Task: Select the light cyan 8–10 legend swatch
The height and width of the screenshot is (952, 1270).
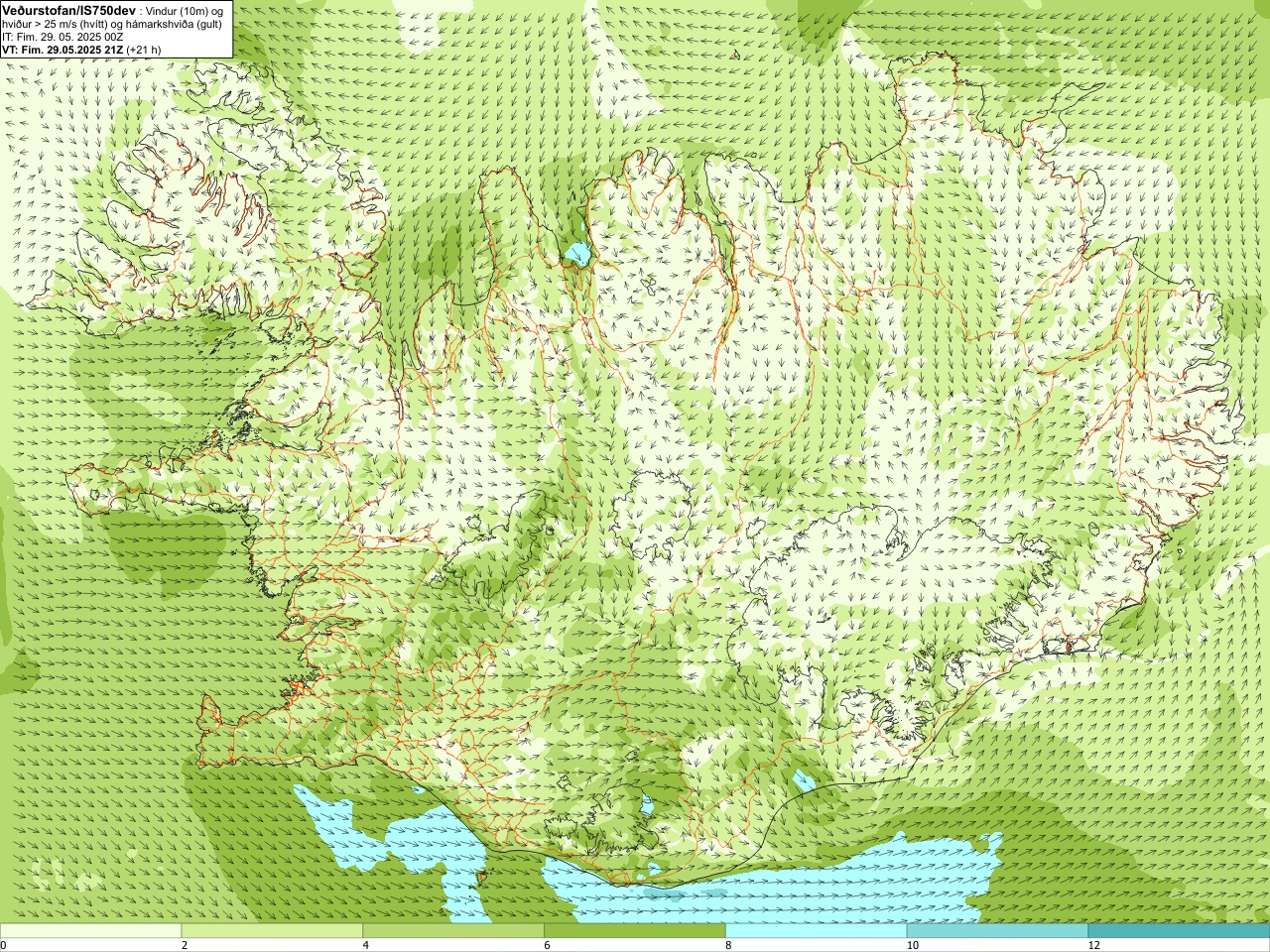Action: (x=817, y=931)
